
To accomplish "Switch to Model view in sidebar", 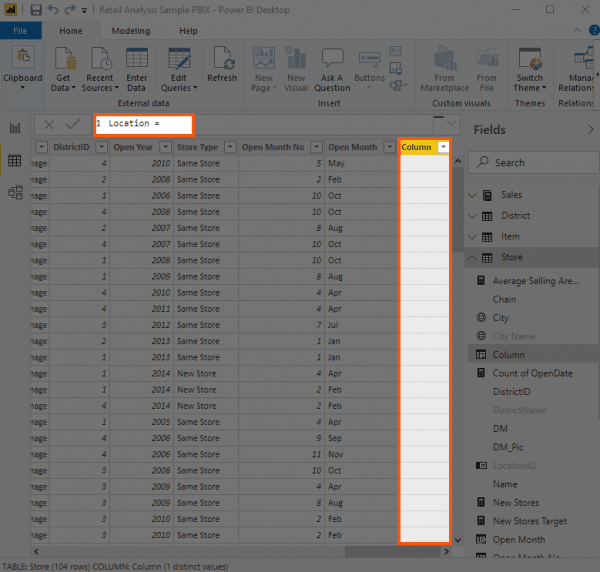I will (x=15, y=192).
